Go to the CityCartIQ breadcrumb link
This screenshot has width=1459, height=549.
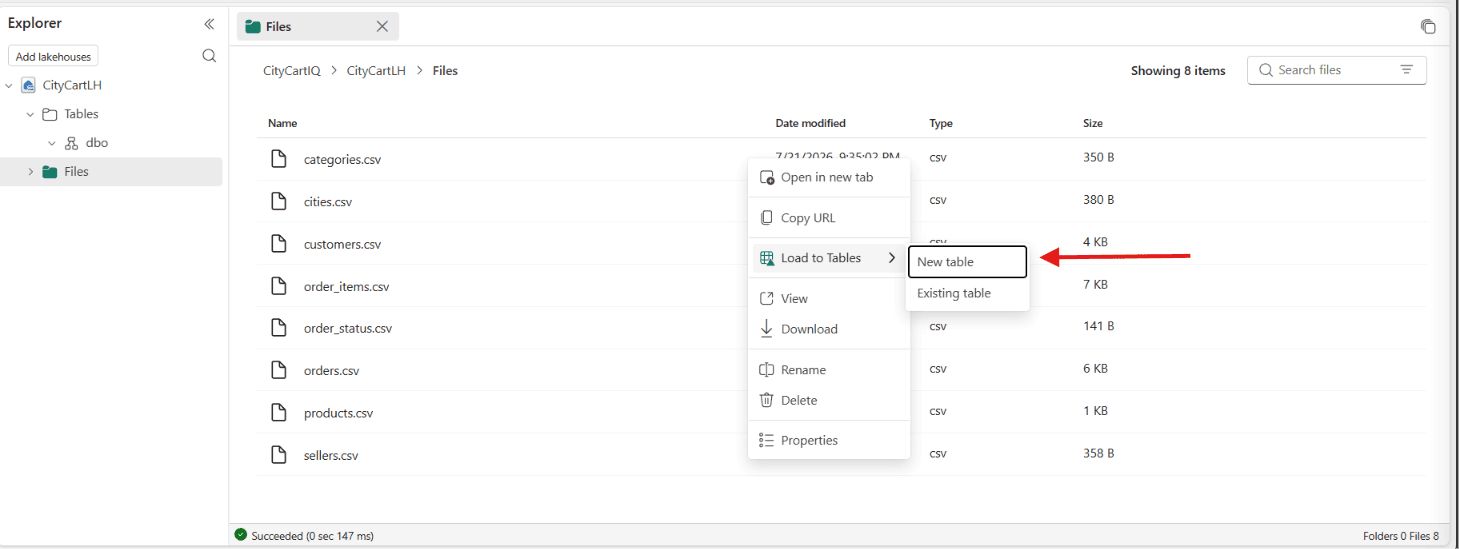point(292,71)
